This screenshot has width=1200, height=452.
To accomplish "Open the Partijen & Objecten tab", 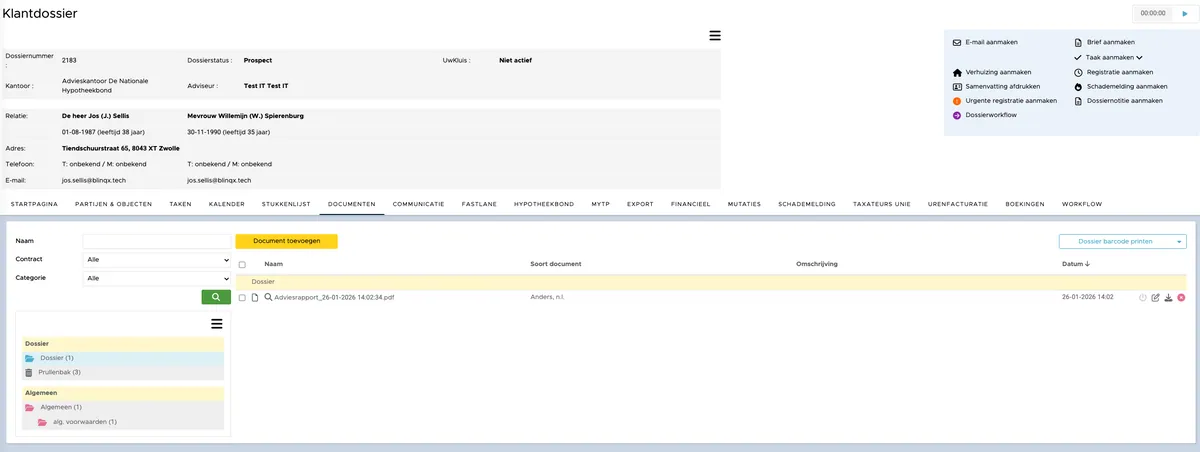I will pyautogui.click(x=114, y=204).
